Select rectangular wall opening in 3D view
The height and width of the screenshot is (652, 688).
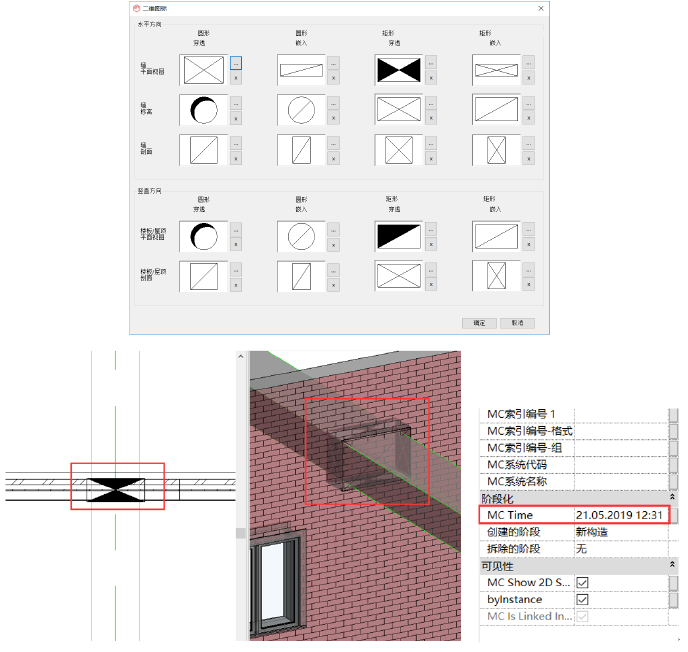(x=375, y=455)
